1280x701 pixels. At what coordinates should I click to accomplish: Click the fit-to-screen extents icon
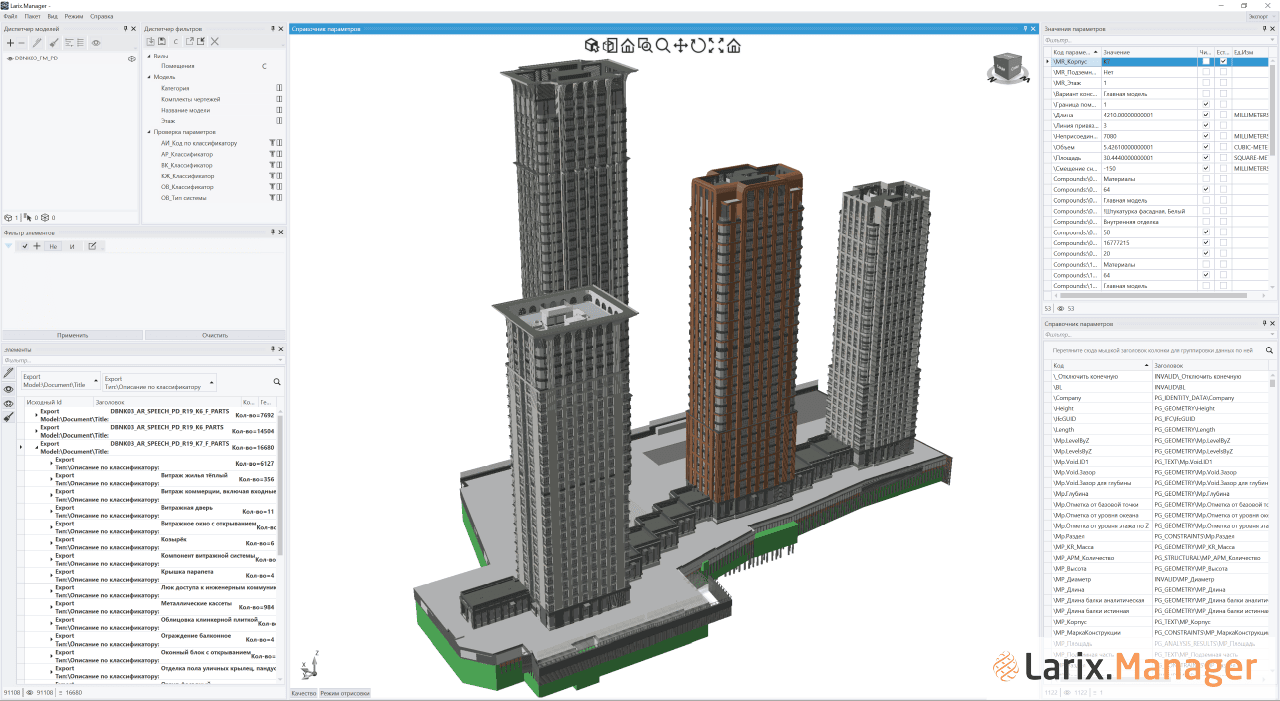(x=715, y=45)
